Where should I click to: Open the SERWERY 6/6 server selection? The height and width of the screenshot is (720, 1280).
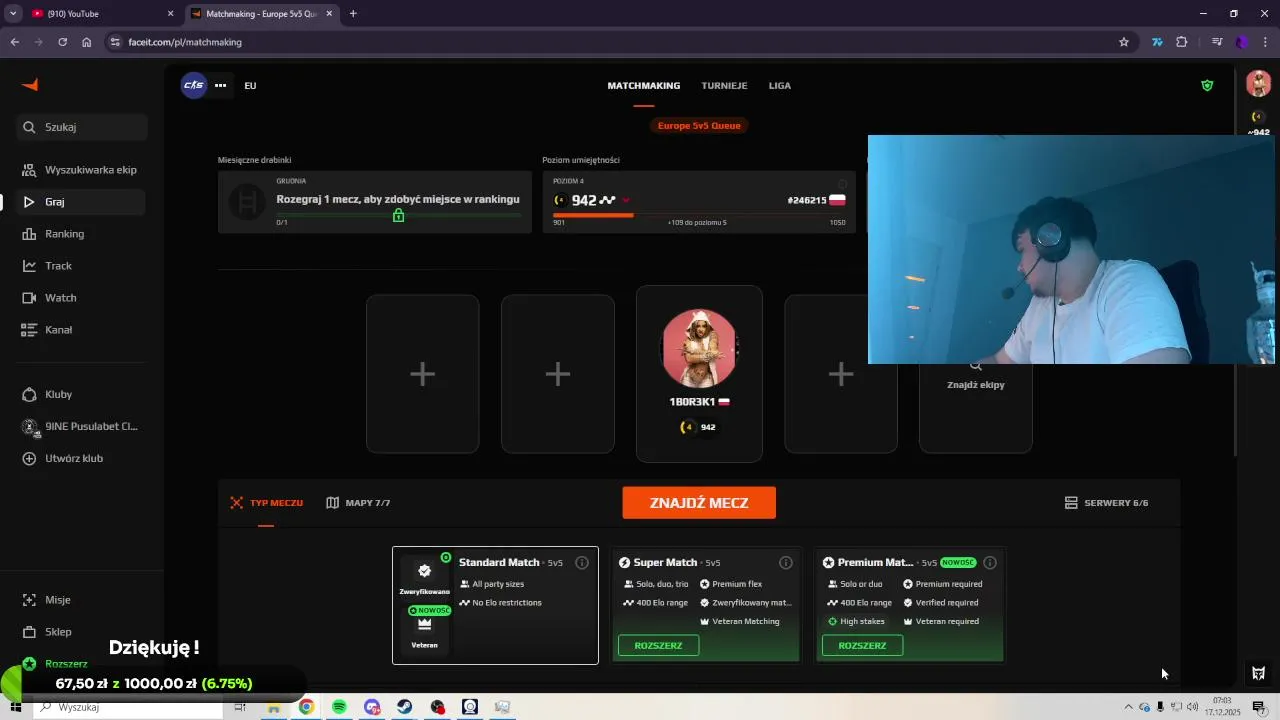click(x=1106, y=503)
